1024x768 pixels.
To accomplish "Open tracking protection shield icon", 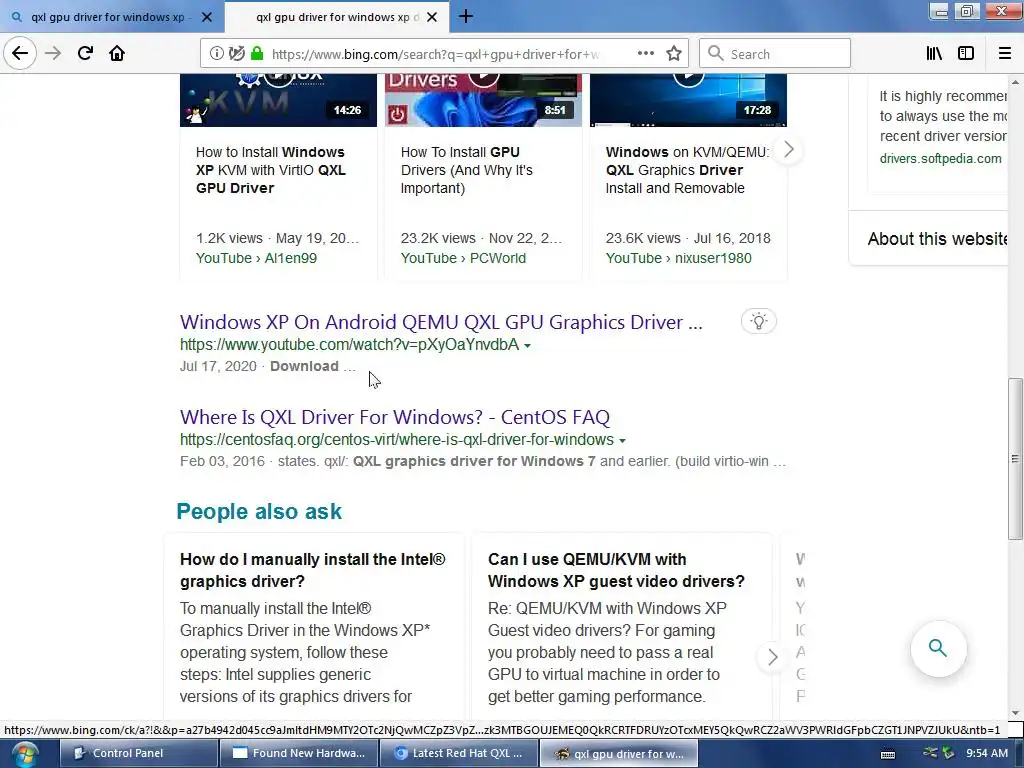I will (237, 54).
